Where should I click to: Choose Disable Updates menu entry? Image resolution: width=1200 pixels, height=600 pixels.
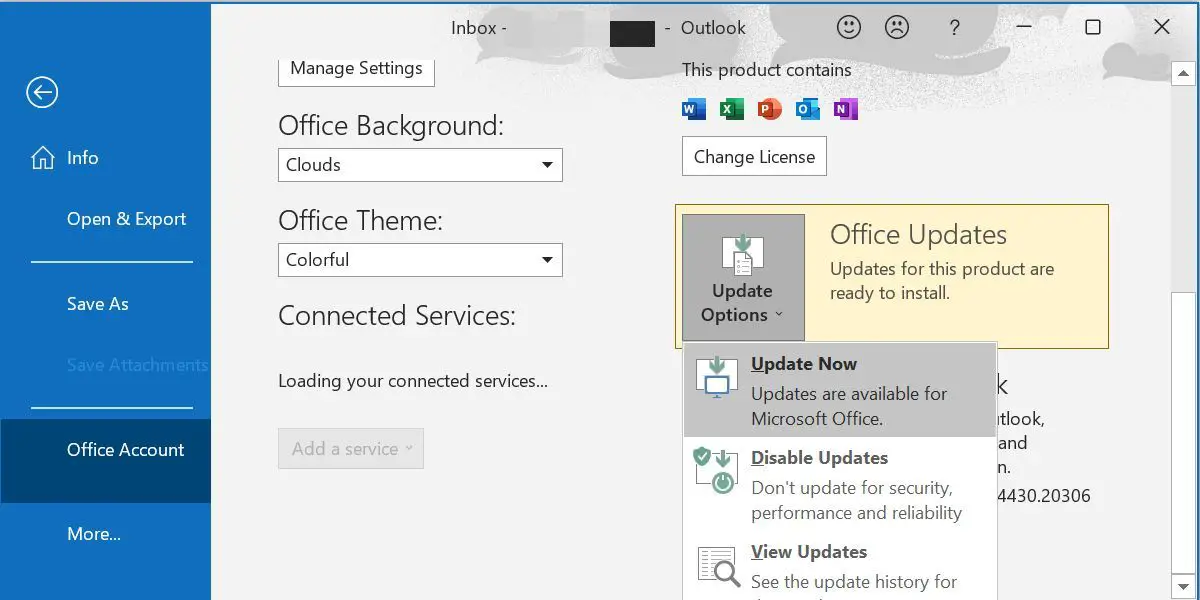point(840,485)
